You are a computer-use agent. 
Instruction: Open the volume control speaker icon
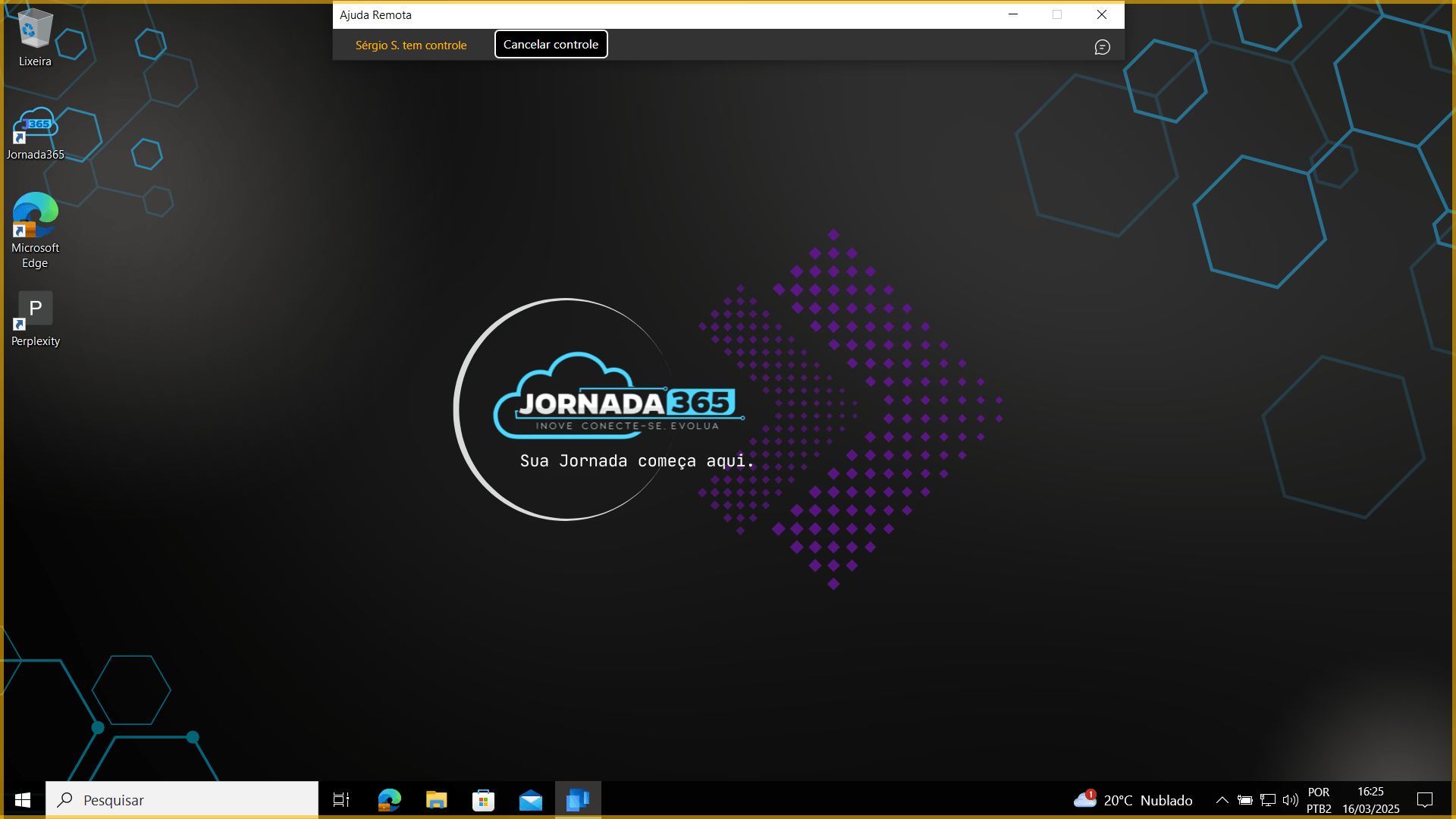1290,800
